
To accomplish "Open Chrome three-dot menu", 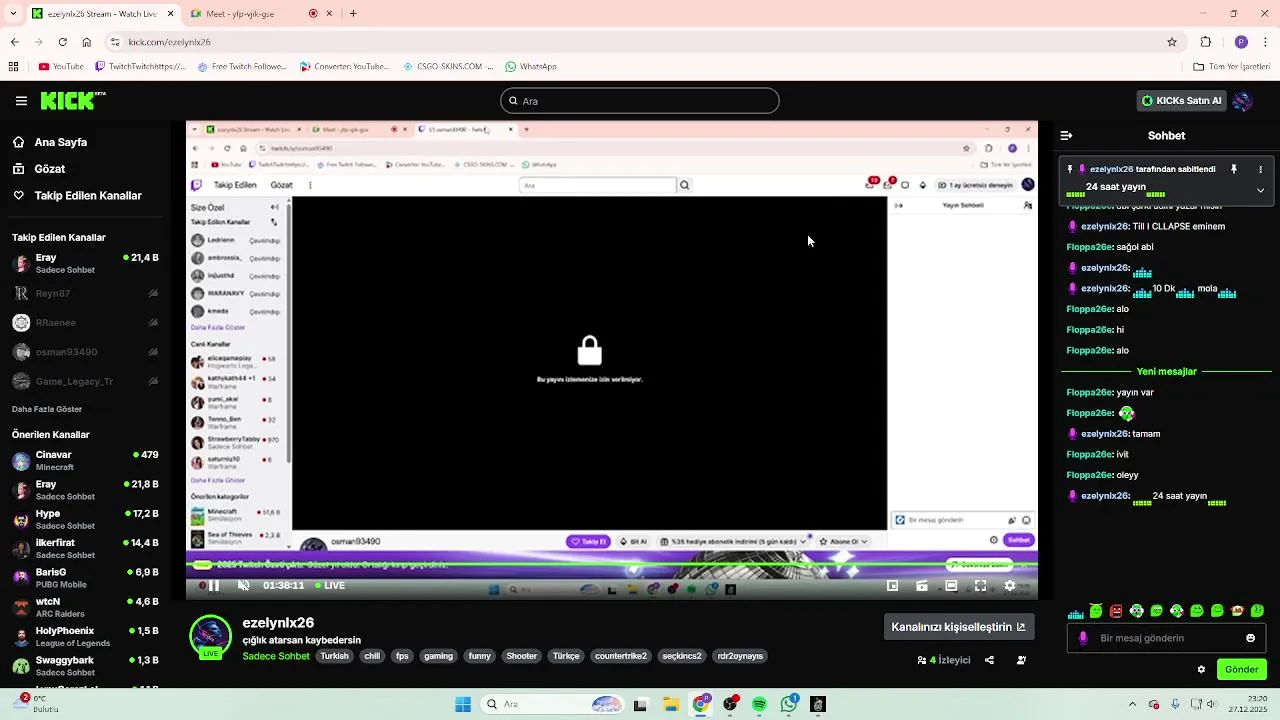I will [x=1266, y=42].
